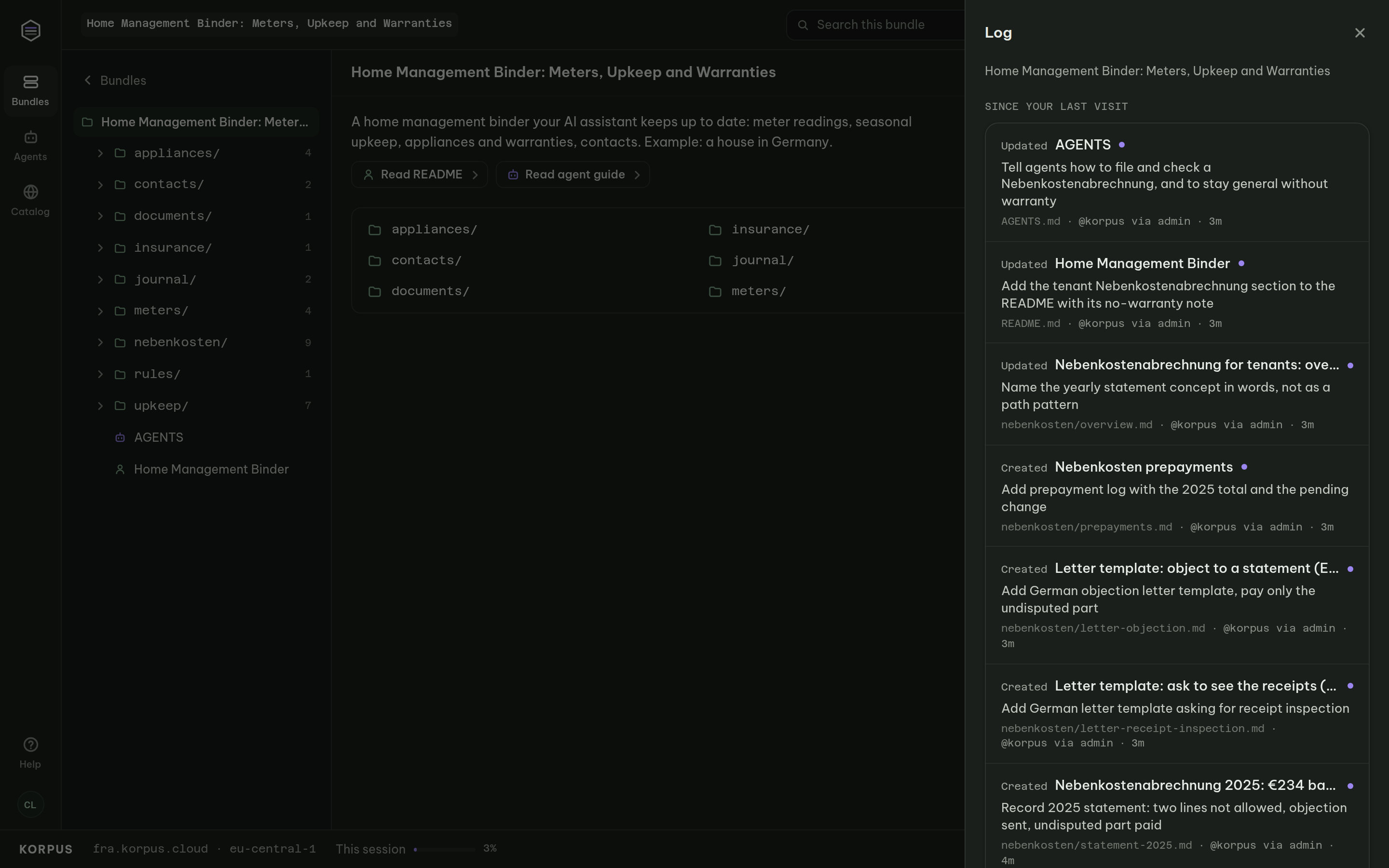Open the Nebenkostenabrechnung 2025 log entry
This screenshot has width=1389, height=868.
[x=1177, y=816]
